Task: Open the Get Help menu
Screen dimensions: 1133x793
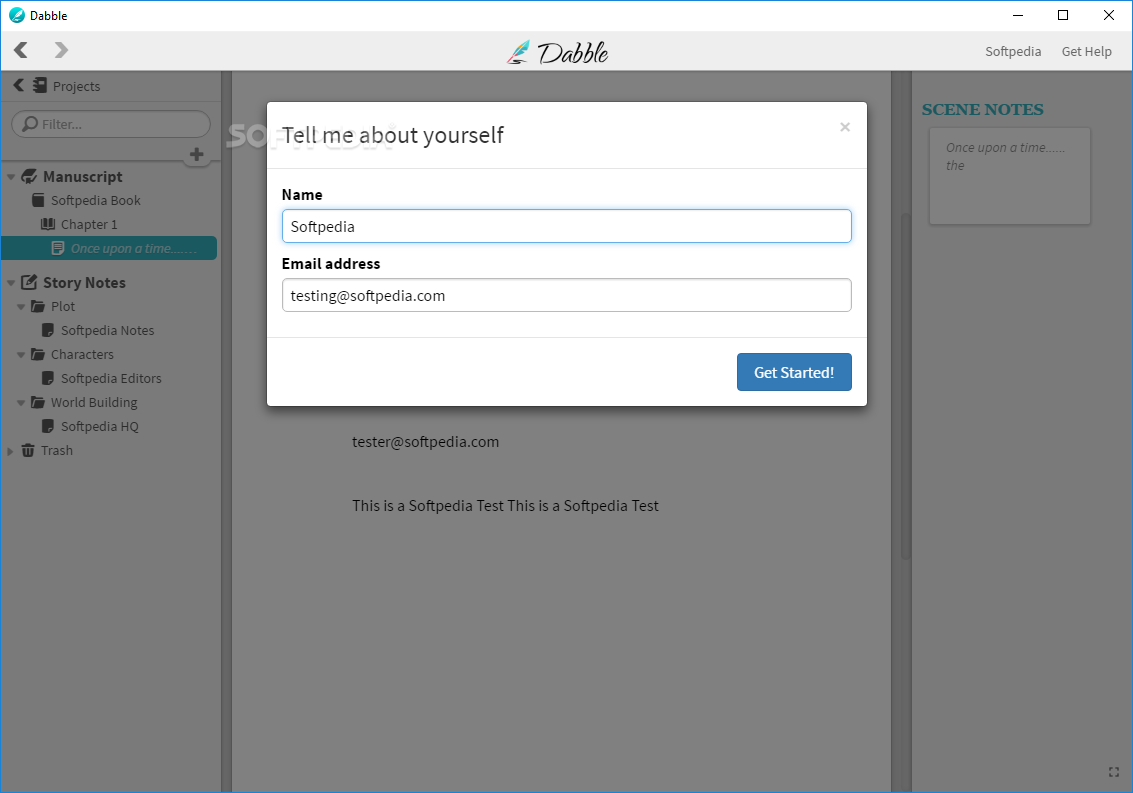Action: (x=1086, y=51)
